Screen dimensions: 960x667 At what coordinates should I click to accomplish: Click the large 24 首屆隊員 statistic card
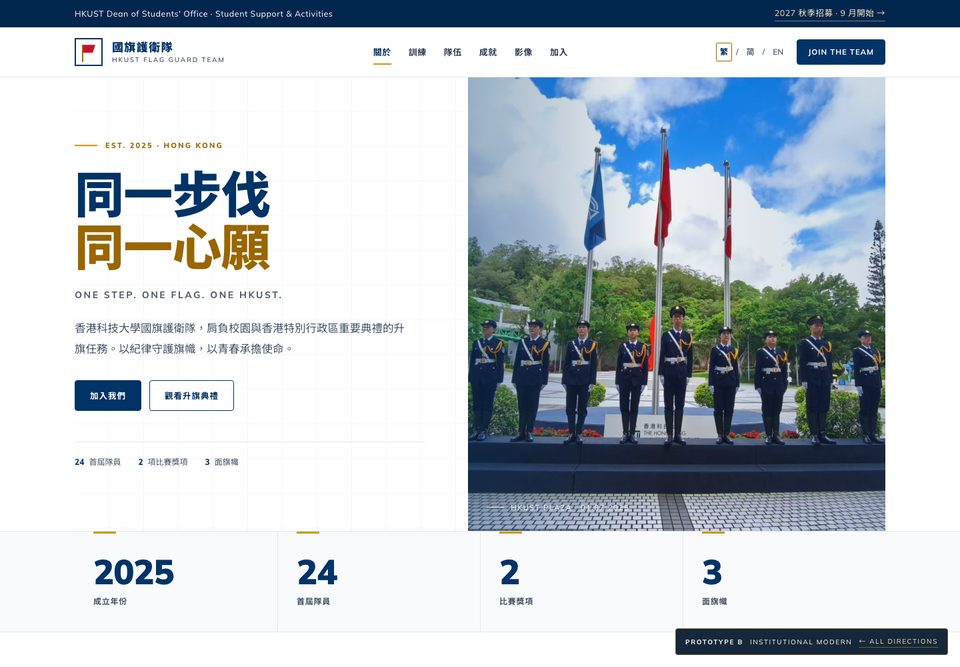[x=379, y=581]
